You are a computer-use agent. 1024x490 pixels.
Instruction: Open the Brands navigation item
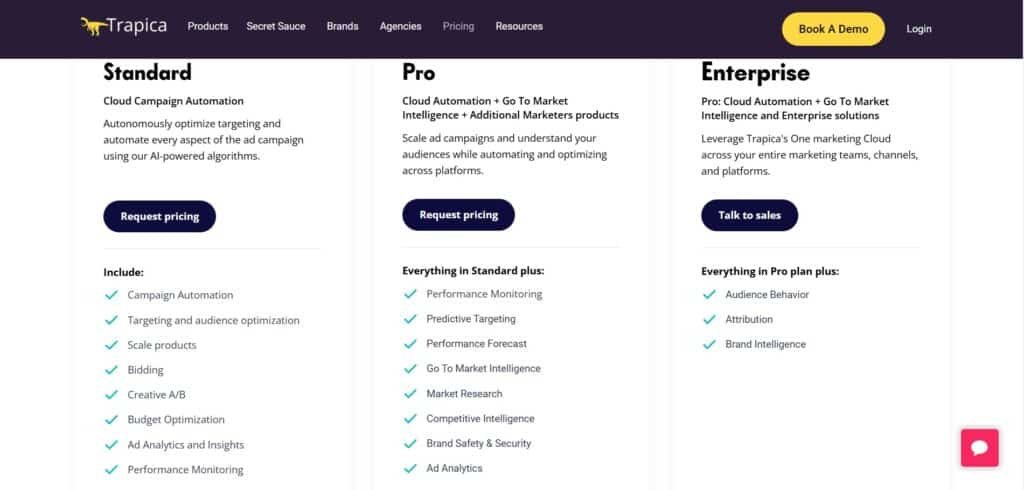point(342,27)
